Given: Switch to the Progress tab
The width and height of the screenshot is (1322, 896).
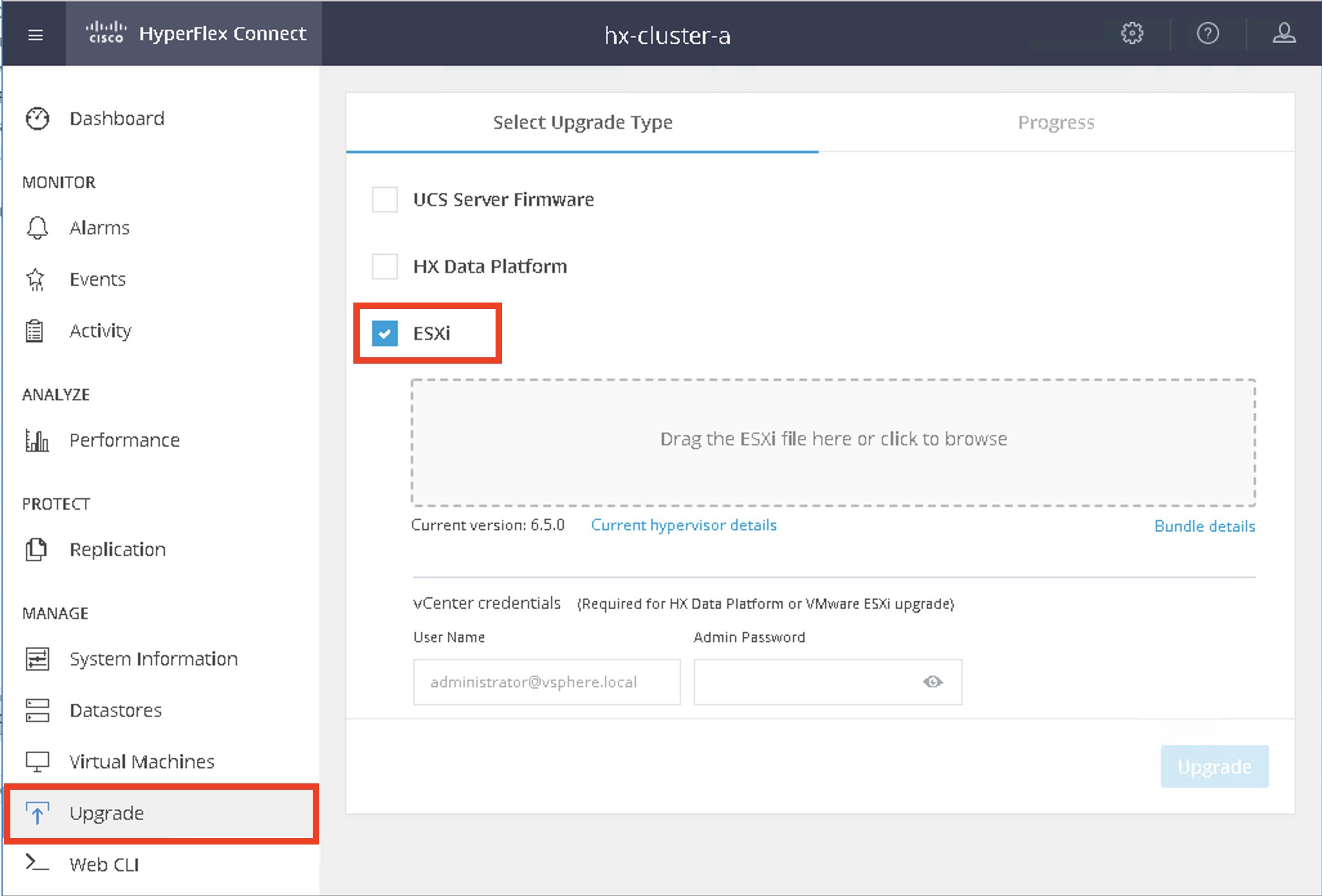Looking at the screenshot, I should (1056, 122).
